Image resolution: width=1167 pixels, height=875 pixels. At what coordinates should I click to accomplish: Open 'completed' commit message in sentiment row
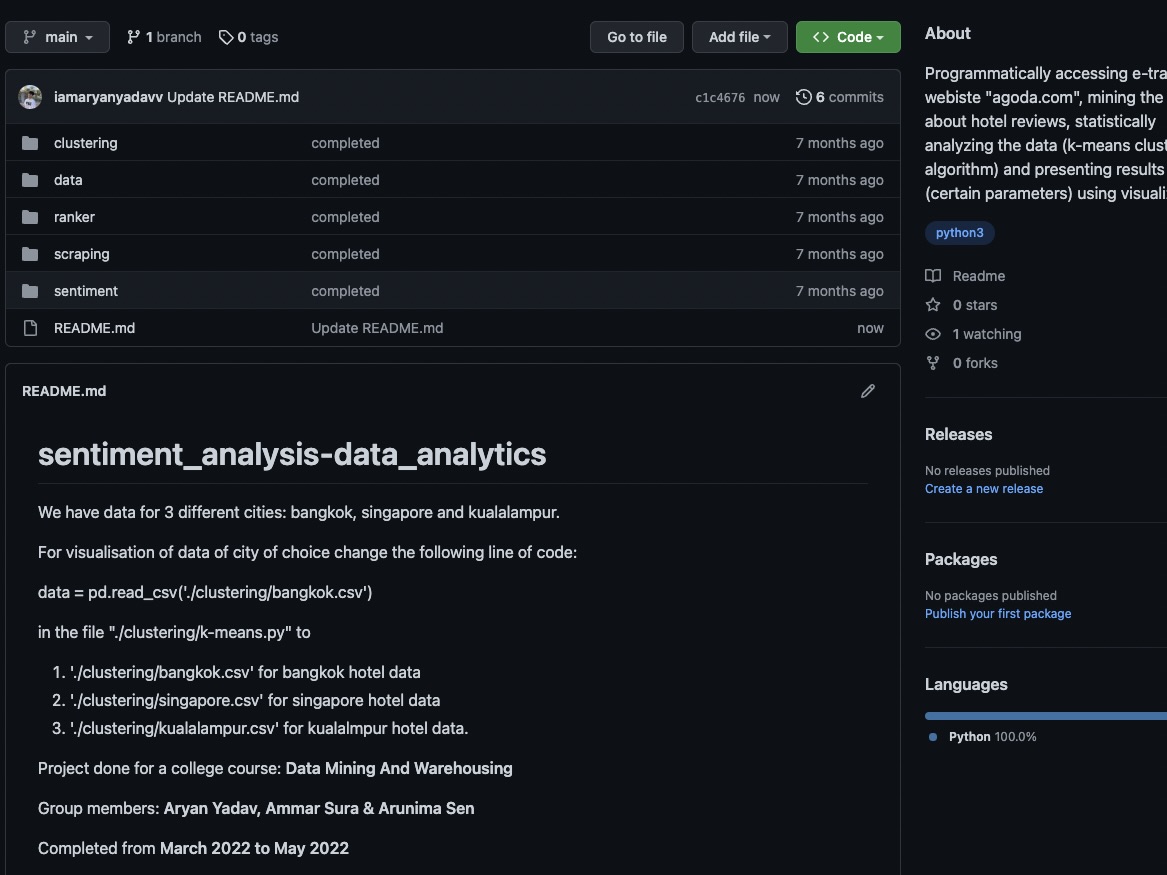click(345, 291)
